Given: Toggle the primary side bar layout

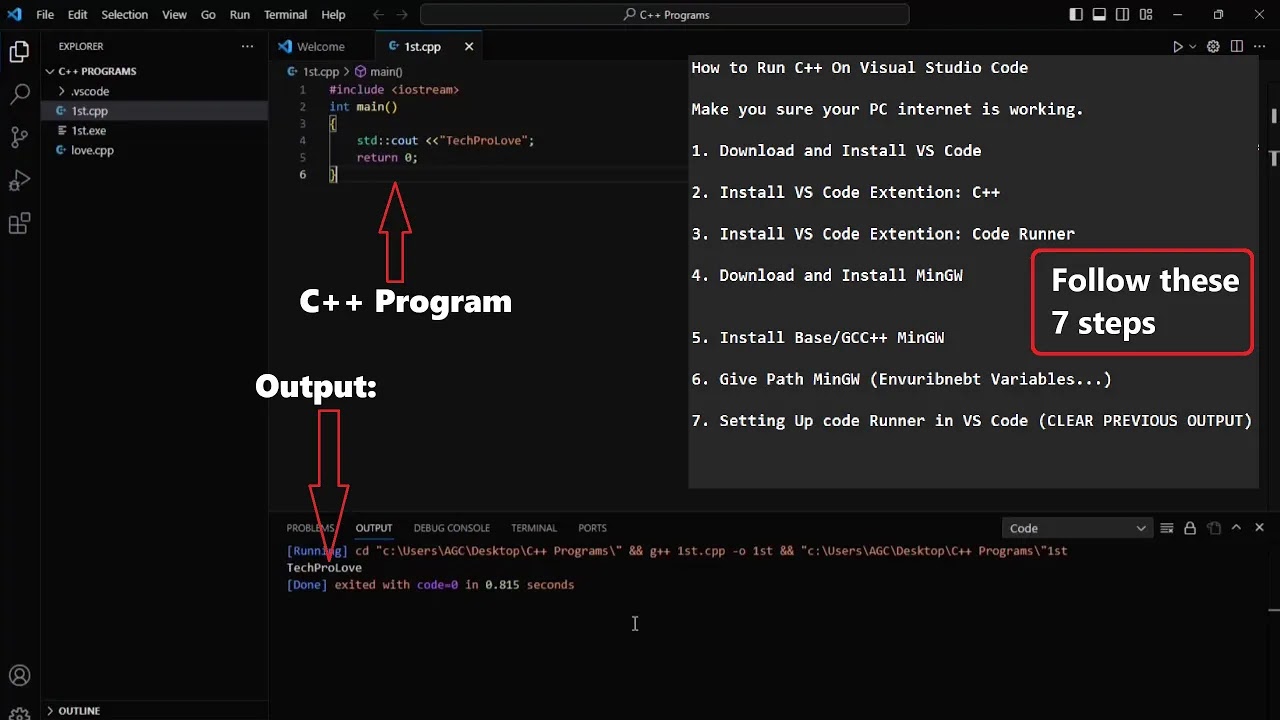Looking at the screenshot, I should [1076, 15].
